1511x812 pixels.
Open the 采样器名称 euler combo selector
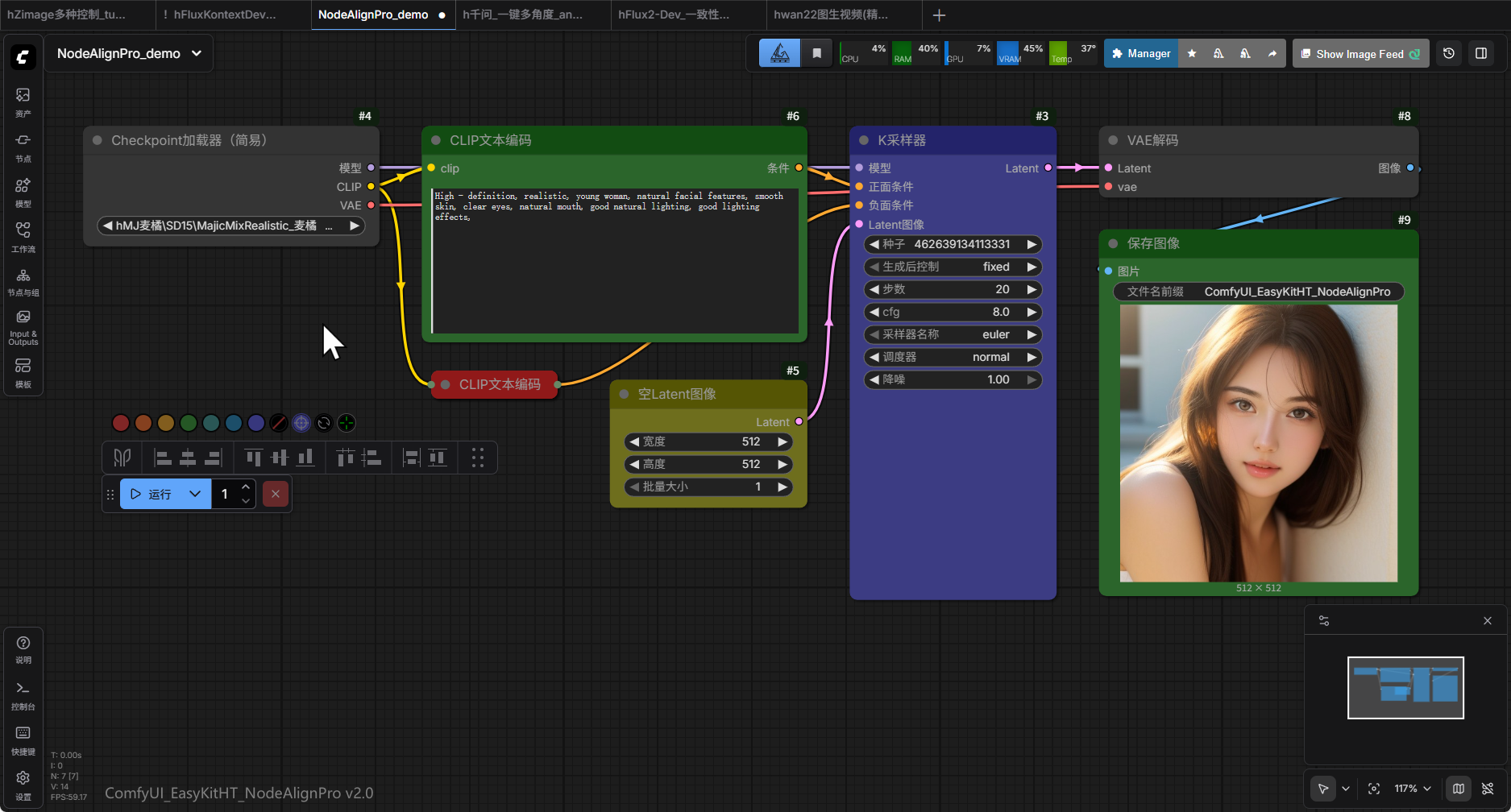pos(953,334)
